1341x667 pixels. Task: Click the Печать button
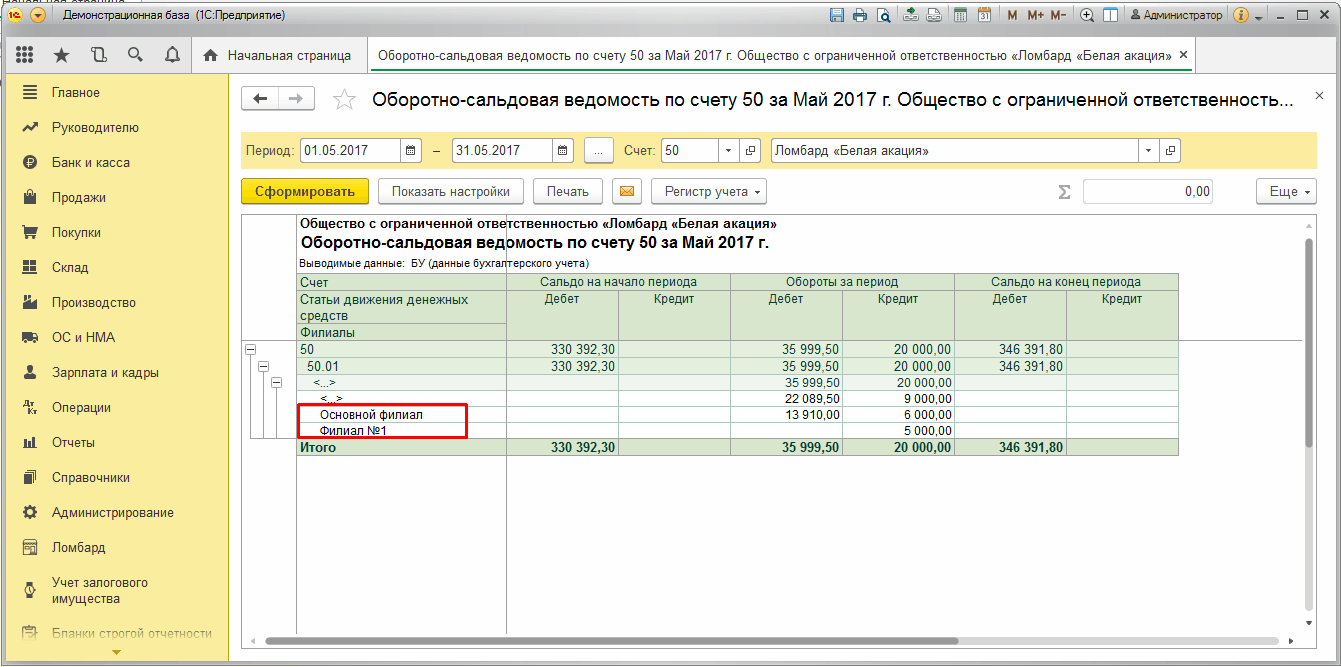(x=568, y=191)
